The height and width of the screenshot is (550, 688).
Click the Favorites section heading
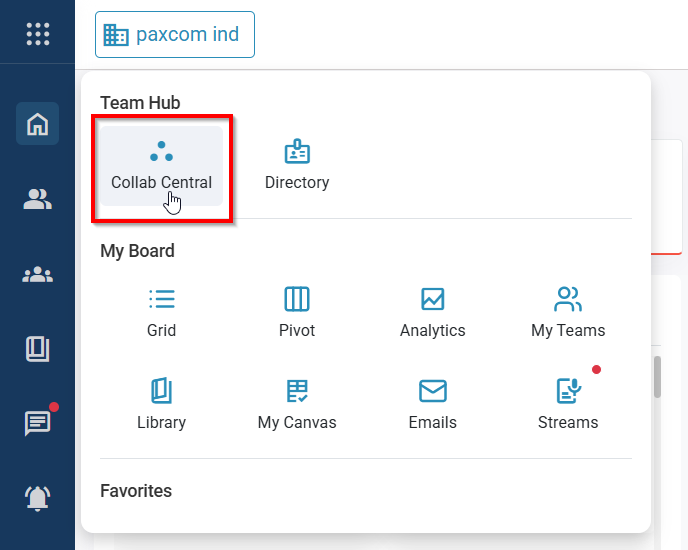click(x=136, y=491)
